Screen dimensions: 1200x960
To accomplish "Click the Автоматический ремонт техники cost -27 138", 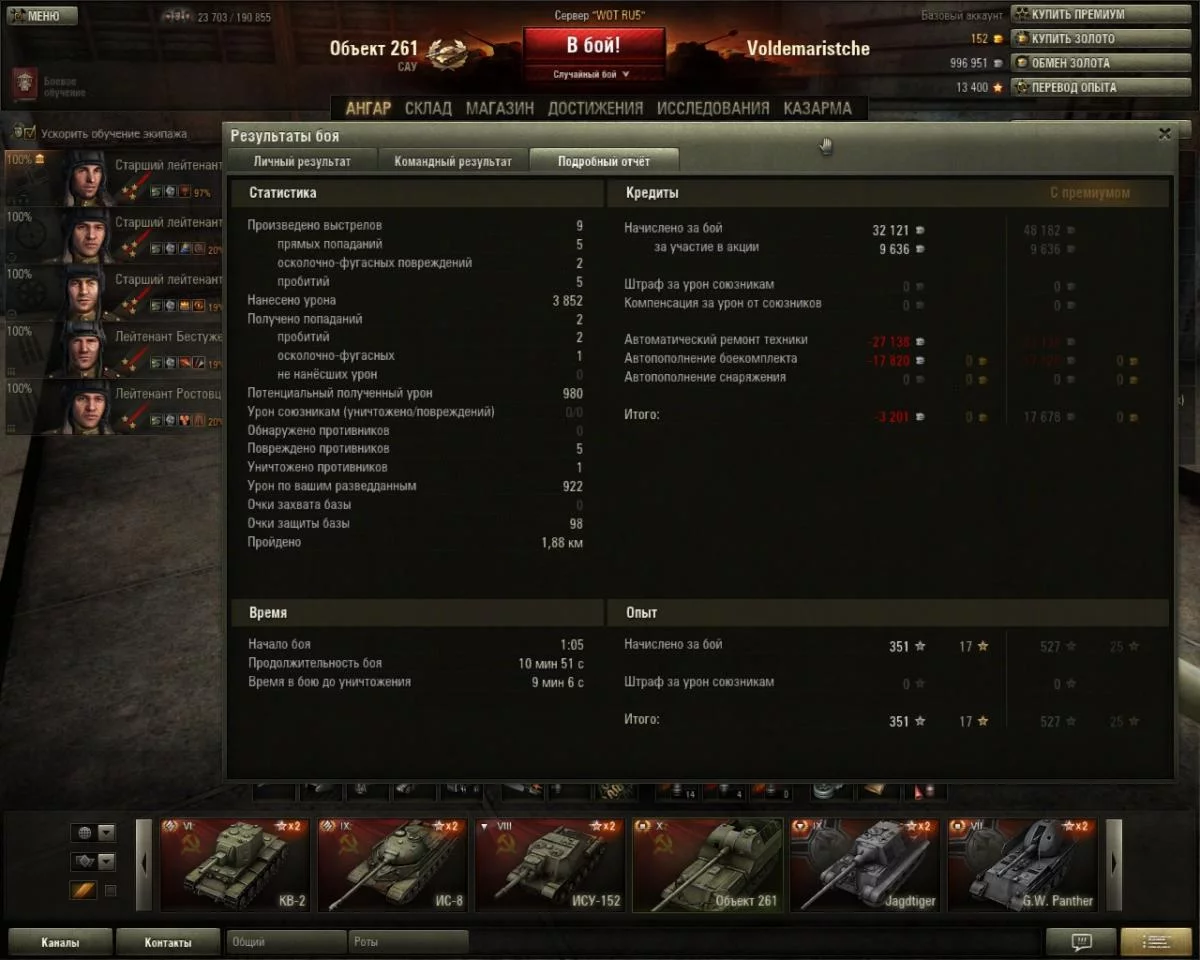I will pyautogui.click(x=888, y=342).
